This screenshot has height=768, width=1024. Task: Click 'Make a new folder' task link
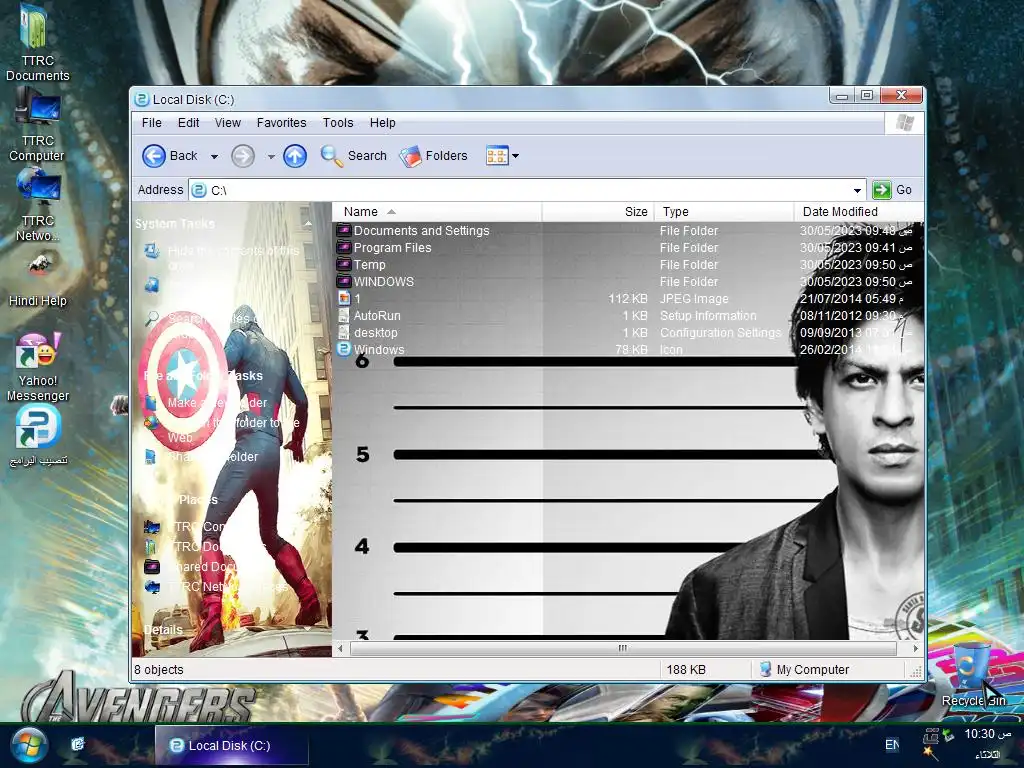(217, 403)
